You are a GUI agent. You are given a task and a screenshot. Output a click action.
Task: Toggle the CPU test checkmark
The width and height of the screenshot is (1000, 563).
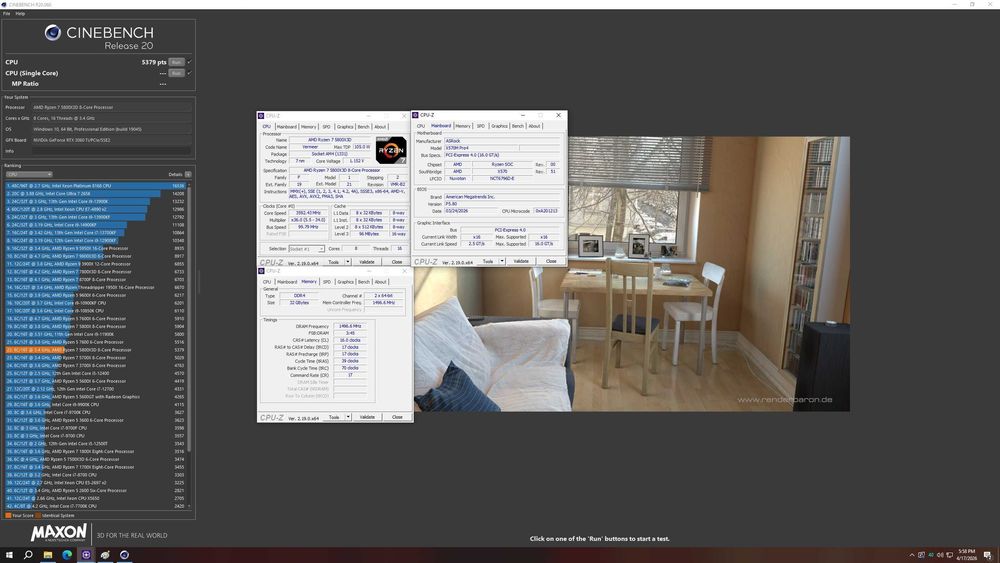tap(189, 62)
